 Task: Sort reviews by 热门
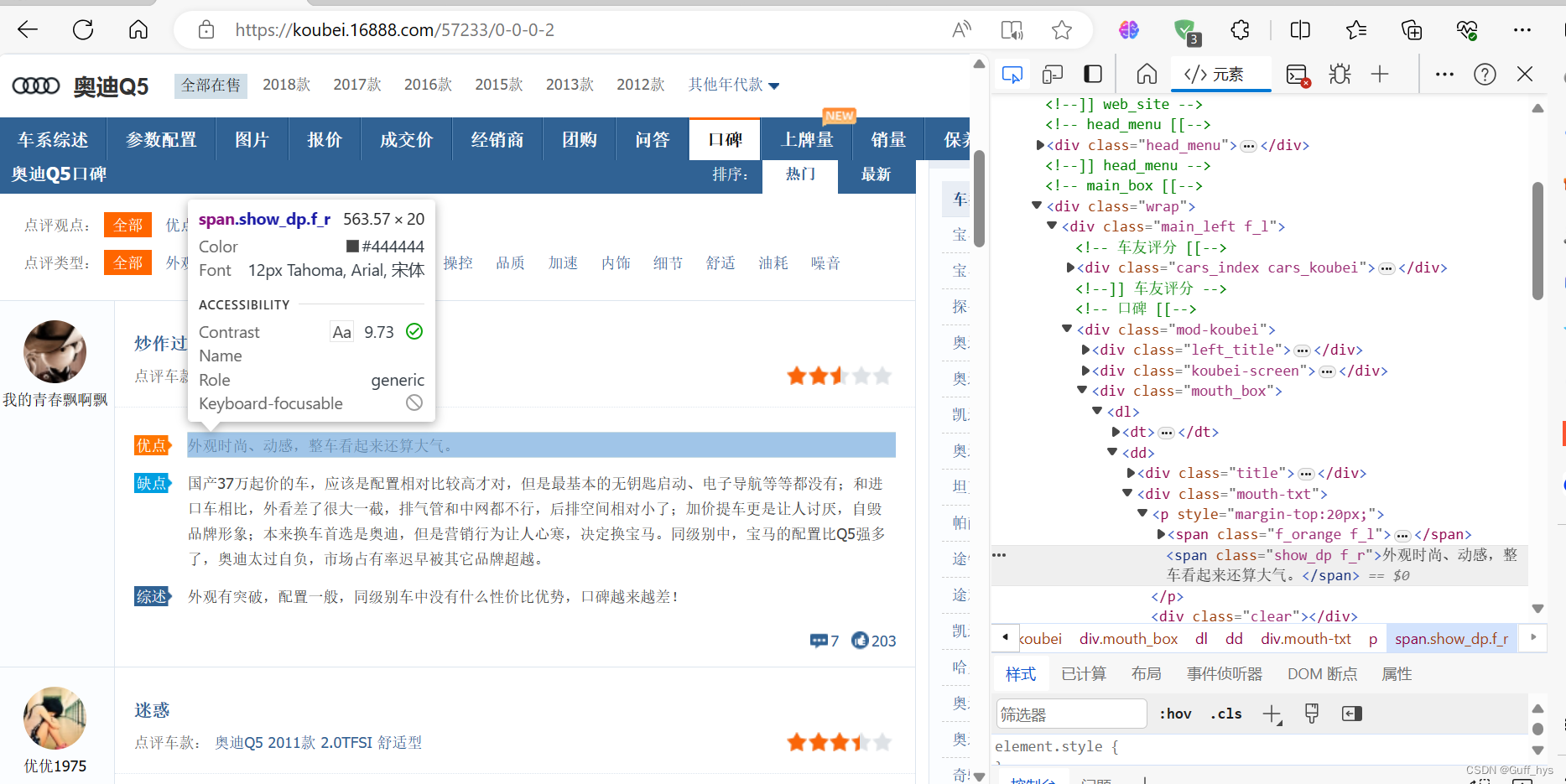point(800,174)
